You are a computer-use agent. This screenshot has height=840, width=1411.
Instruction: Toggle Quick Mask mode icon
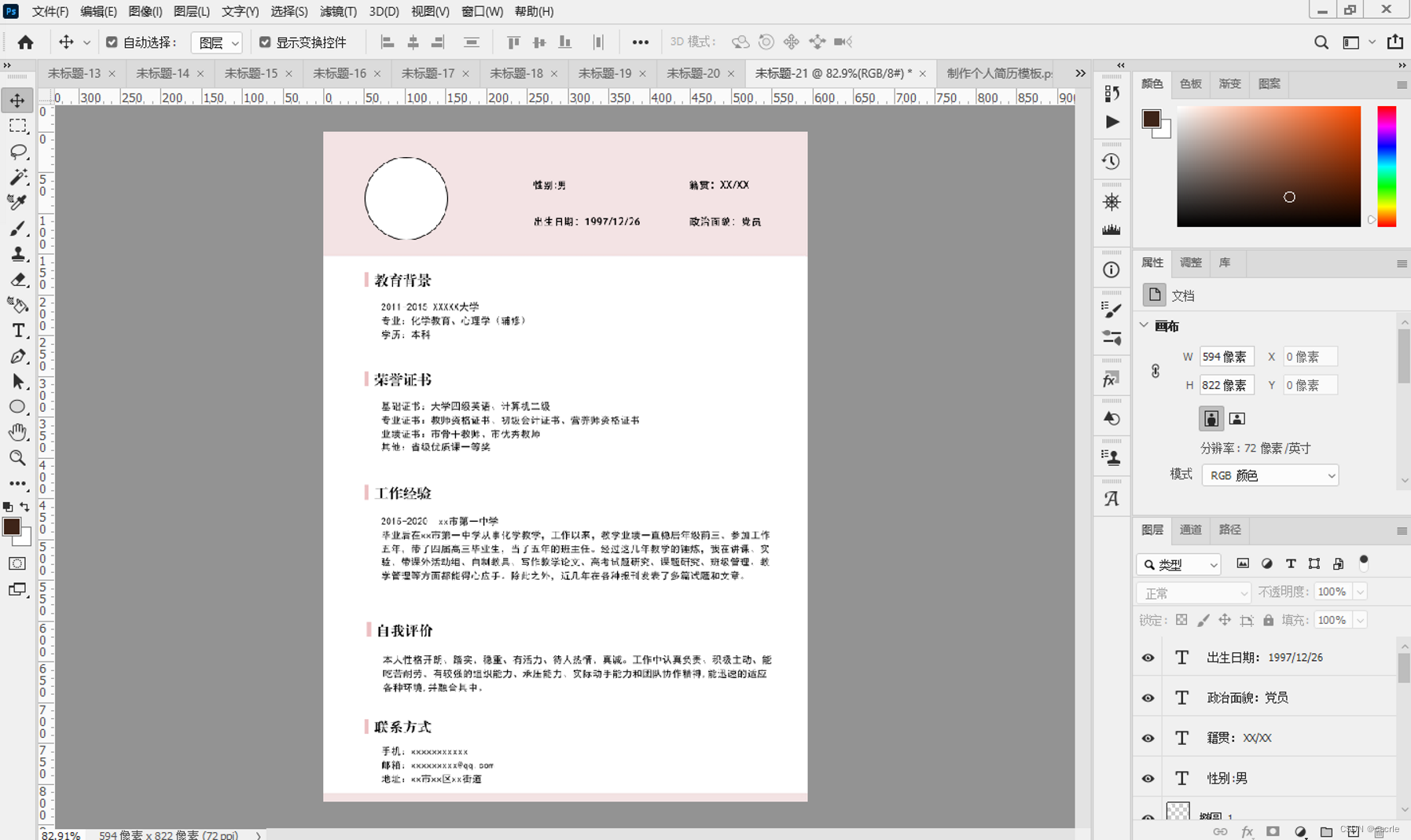pyautogui.click(x=17, y=563)
